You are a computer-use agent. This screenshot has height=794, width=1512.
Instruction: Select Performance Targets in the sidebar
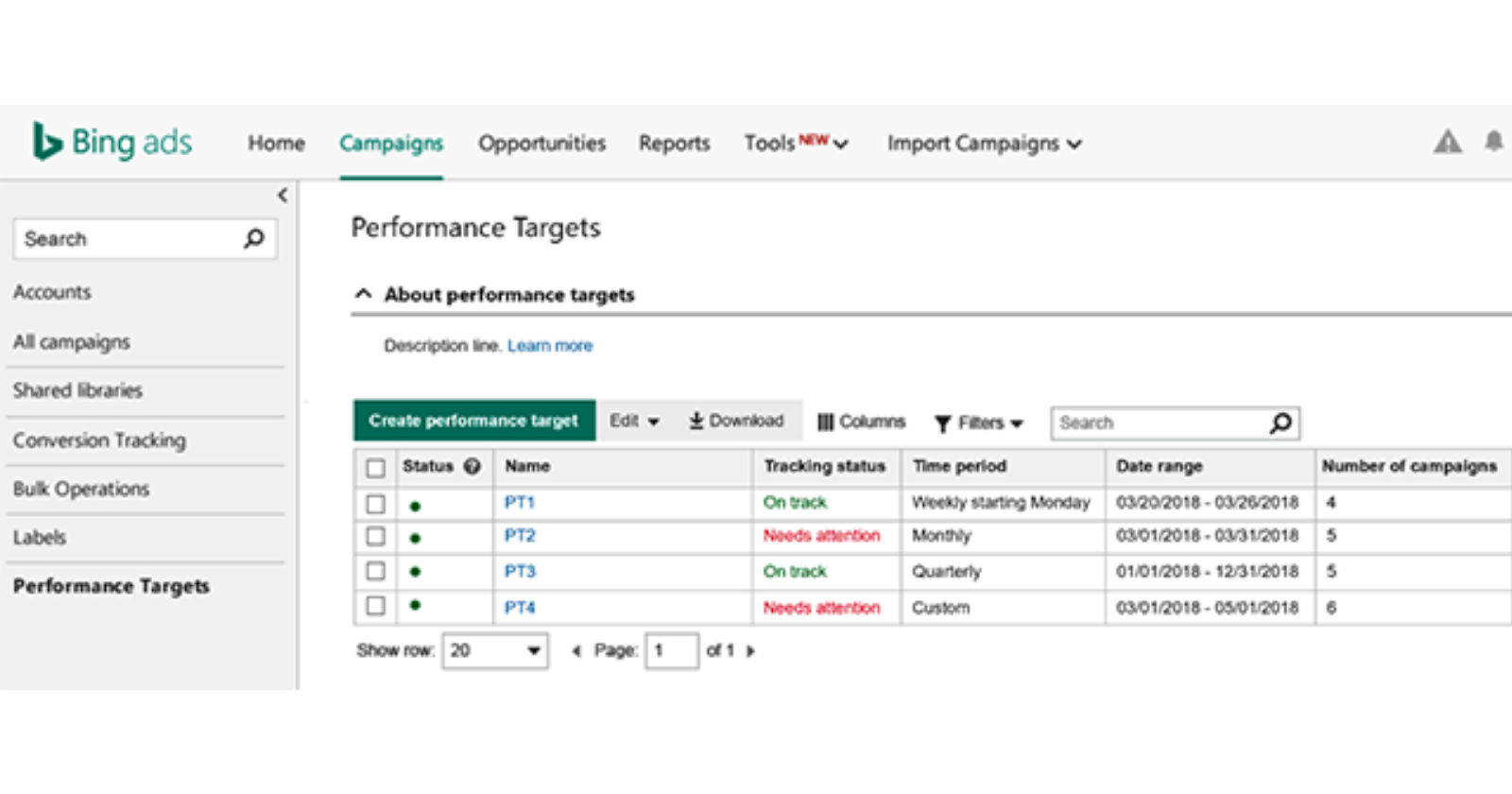point(112,586)
